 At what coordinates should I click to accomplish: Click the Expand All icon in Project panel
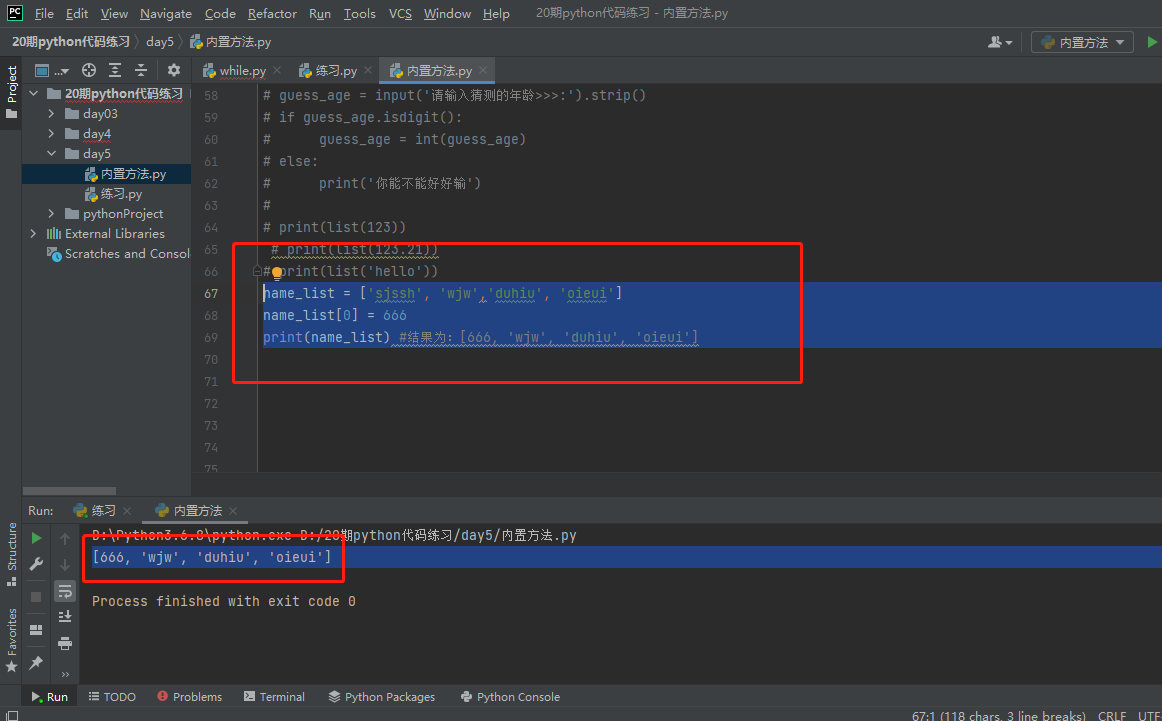point(115,70)
